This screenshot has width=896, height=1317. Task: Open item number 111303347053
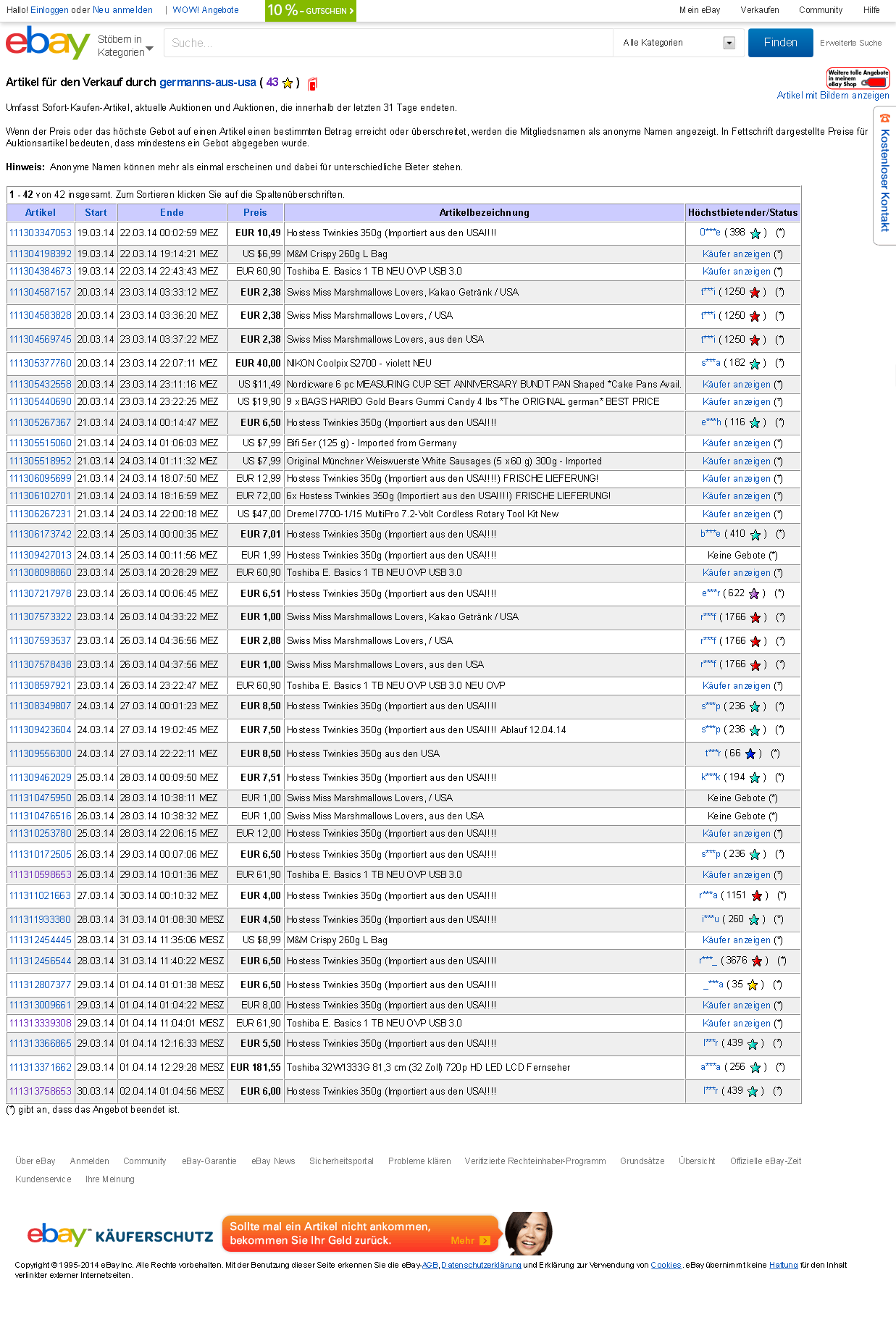point(41,233)
